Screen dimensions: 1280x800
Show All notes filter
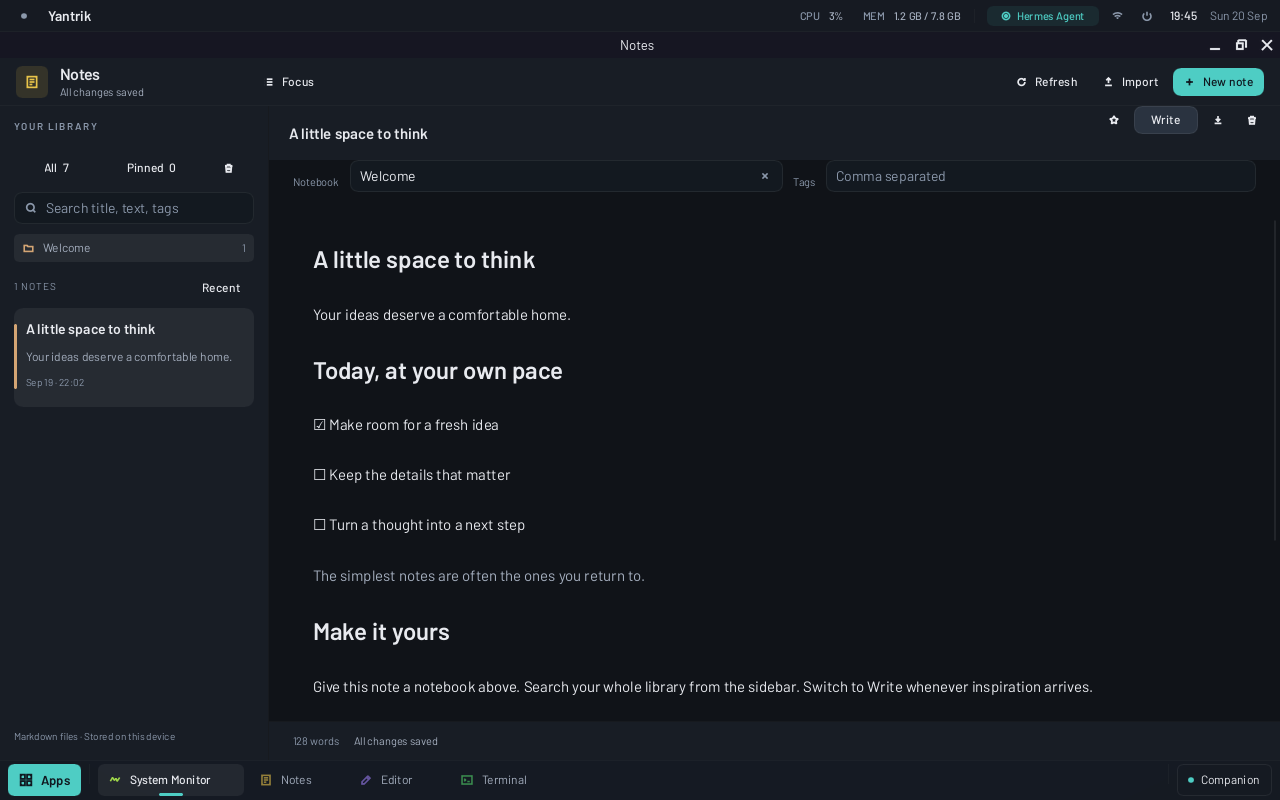tap(57, 168)
